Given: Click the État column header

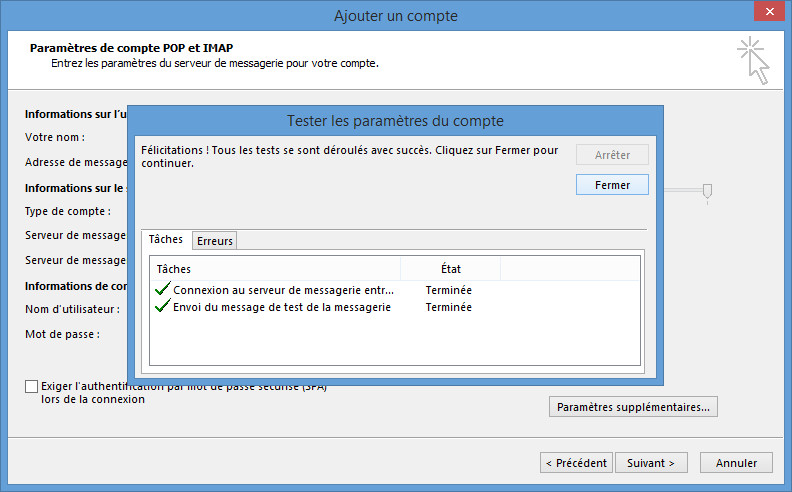Looking at the screenshot, I should pyautogui.click(x=450, y=269).
